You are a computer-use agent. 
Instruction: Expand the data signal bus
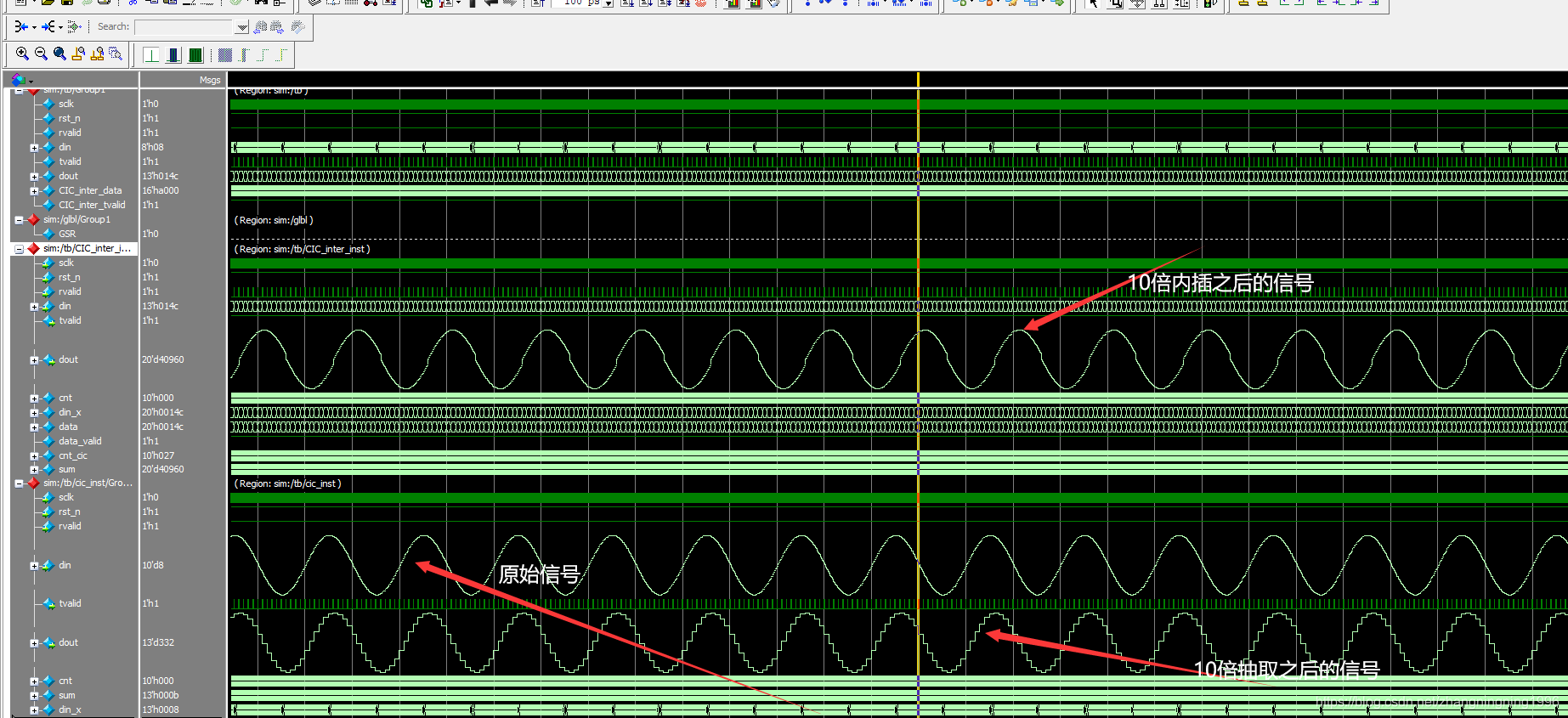[34, 427]
